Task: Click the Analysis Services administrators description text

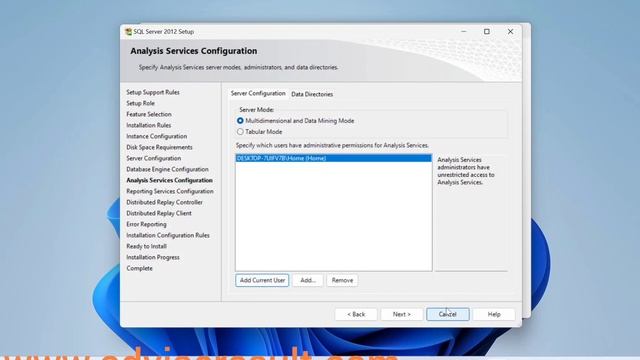Action: tap(466, 171)
